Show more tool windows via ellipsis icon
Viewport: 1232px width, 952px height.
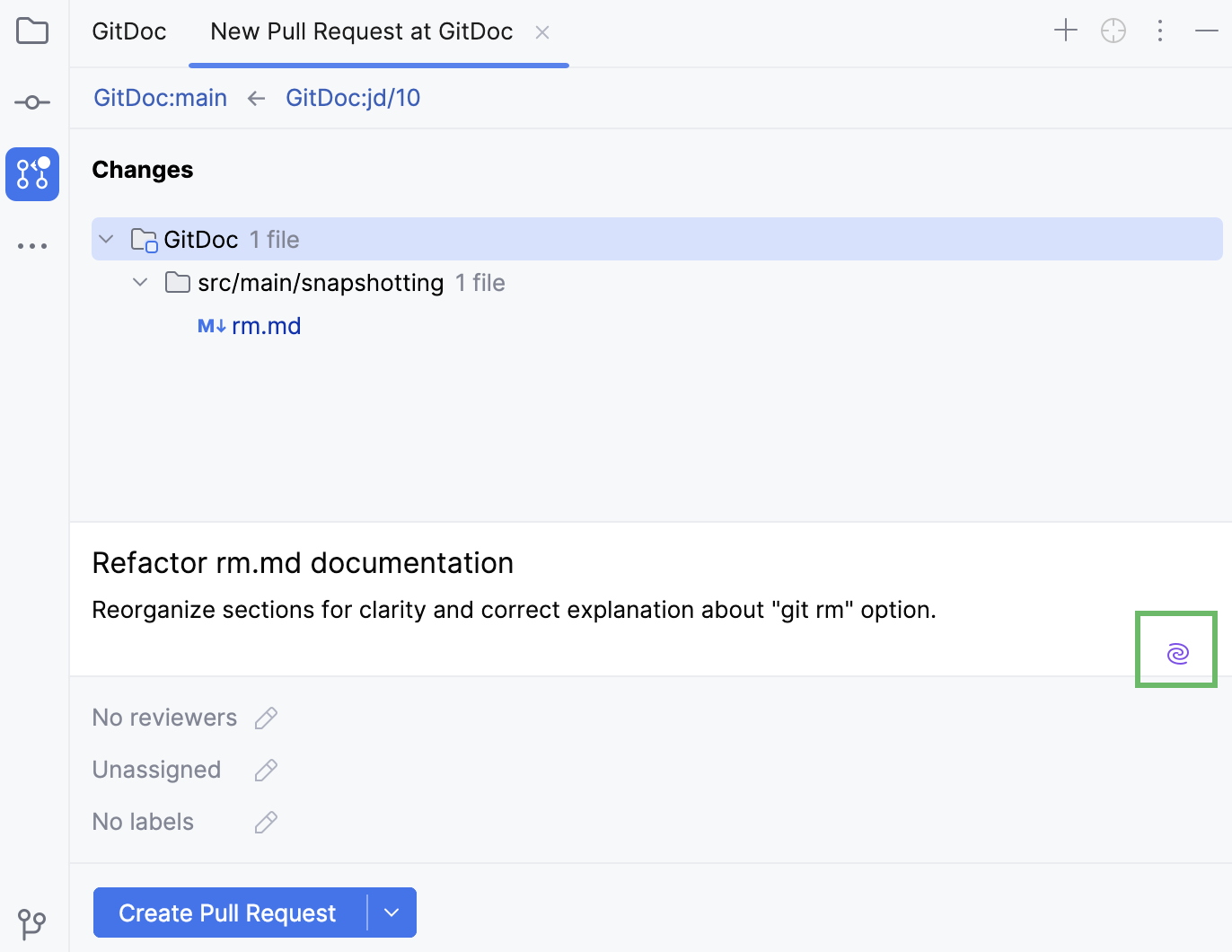[32, 246]
